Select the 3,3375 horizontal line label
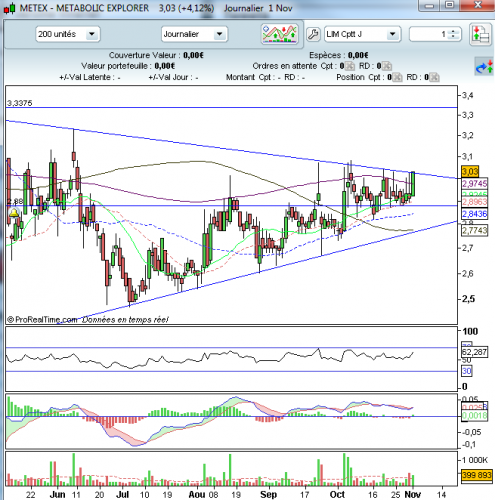This screenshot has width=495, height=500. tap(20, 103)
